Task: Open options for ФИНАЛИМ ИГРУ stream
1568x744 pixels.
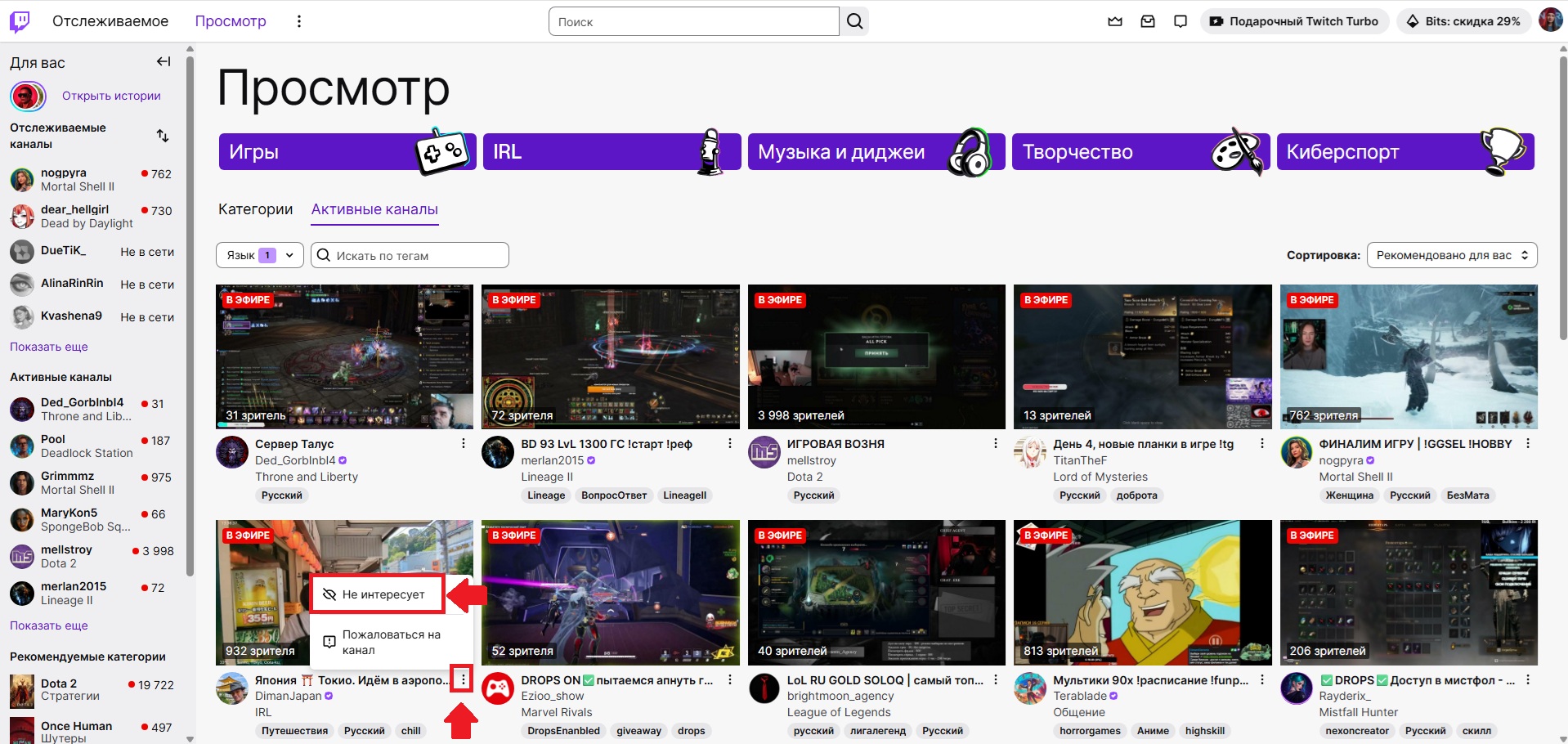Action: click(1527, 443)
